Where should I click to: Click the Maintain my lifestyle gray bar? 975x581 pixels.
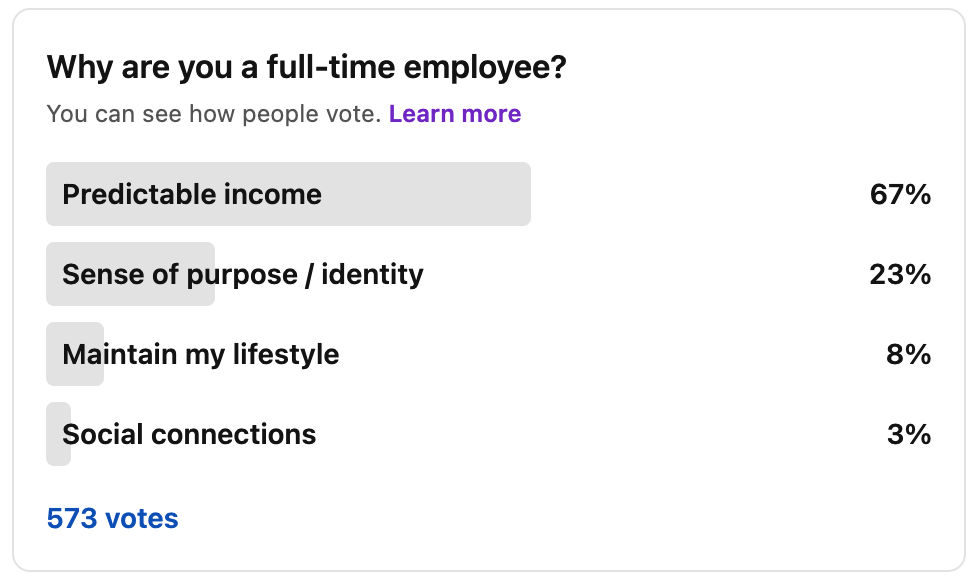75,354
